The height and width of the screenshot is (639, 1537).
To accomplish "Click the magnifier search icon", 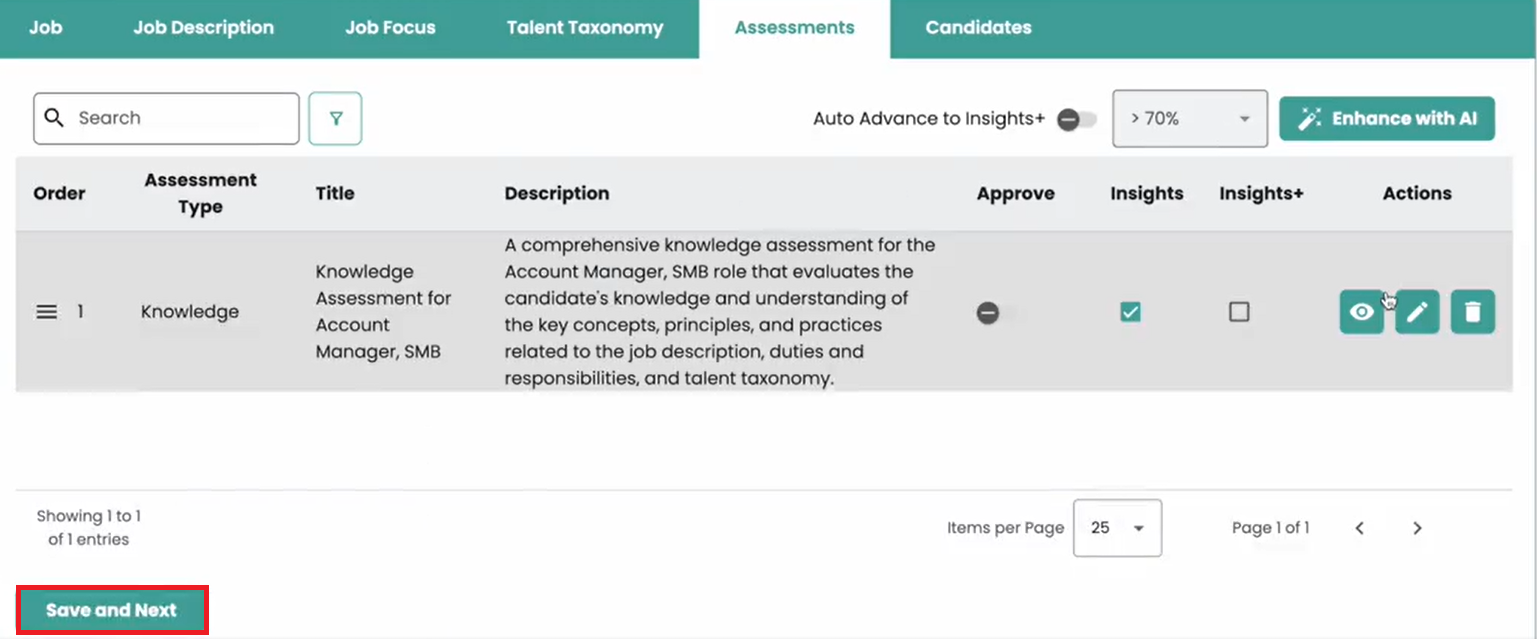I will point(55,118).
